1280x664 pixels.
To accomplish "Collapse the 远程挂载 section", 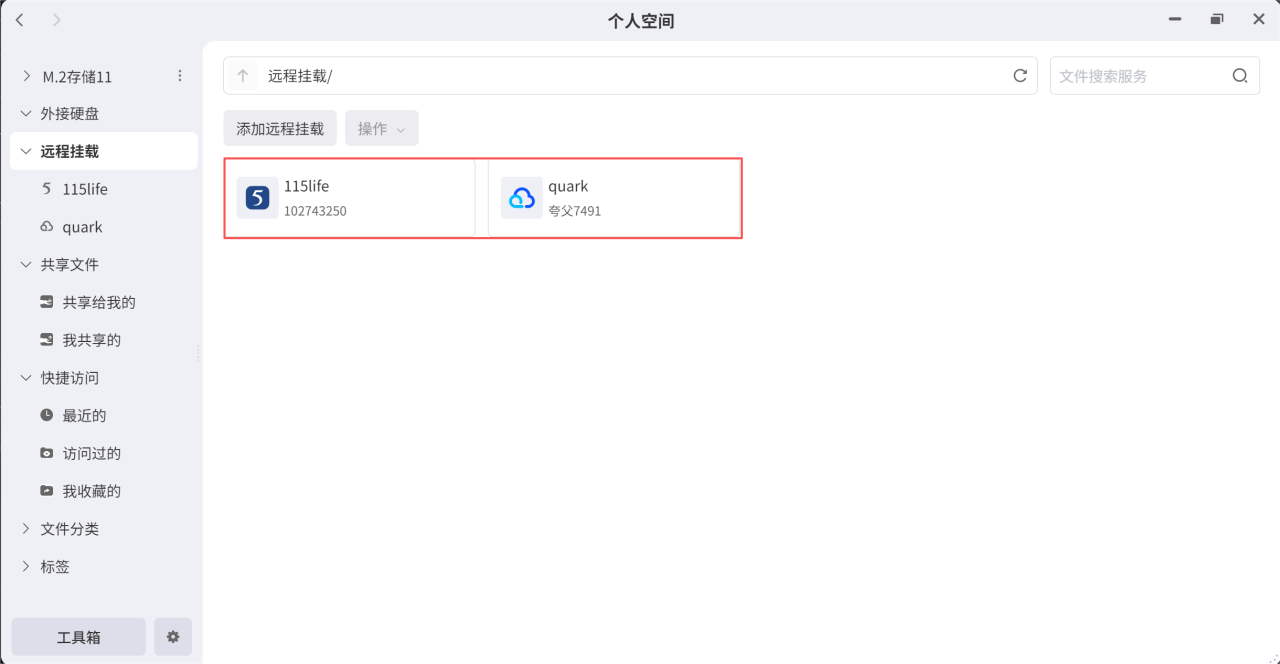I will [x=26, y=152].
